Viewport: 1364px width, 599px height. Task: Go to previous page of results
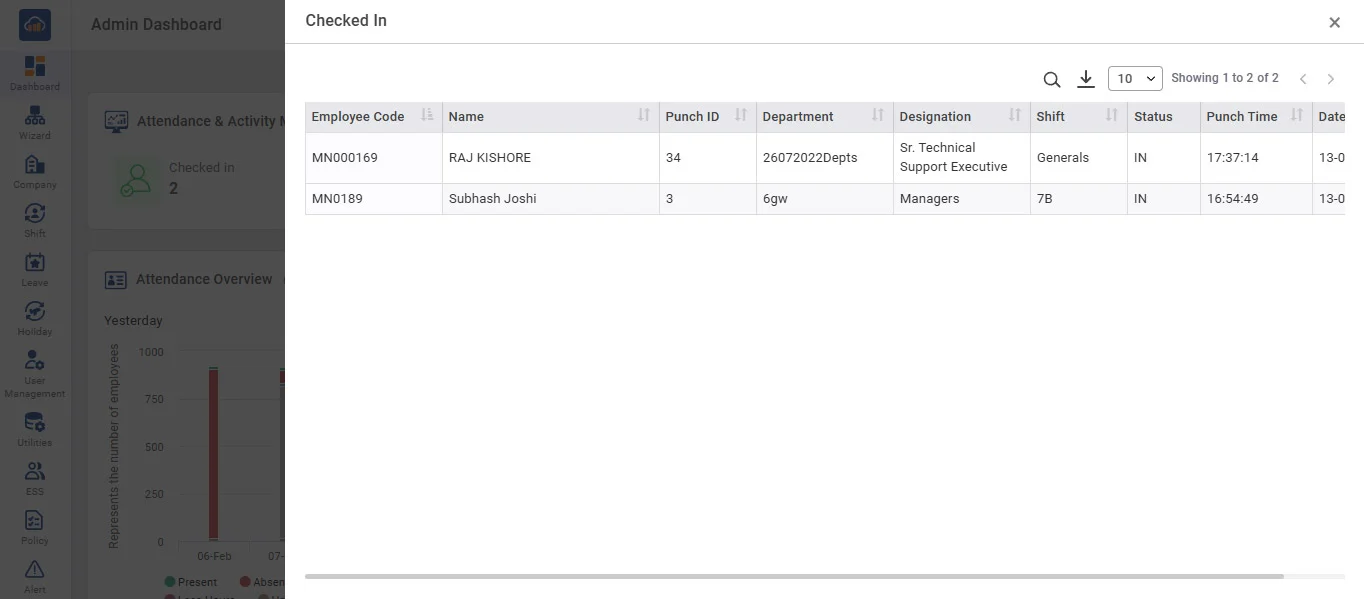(x=1303, y=79)
